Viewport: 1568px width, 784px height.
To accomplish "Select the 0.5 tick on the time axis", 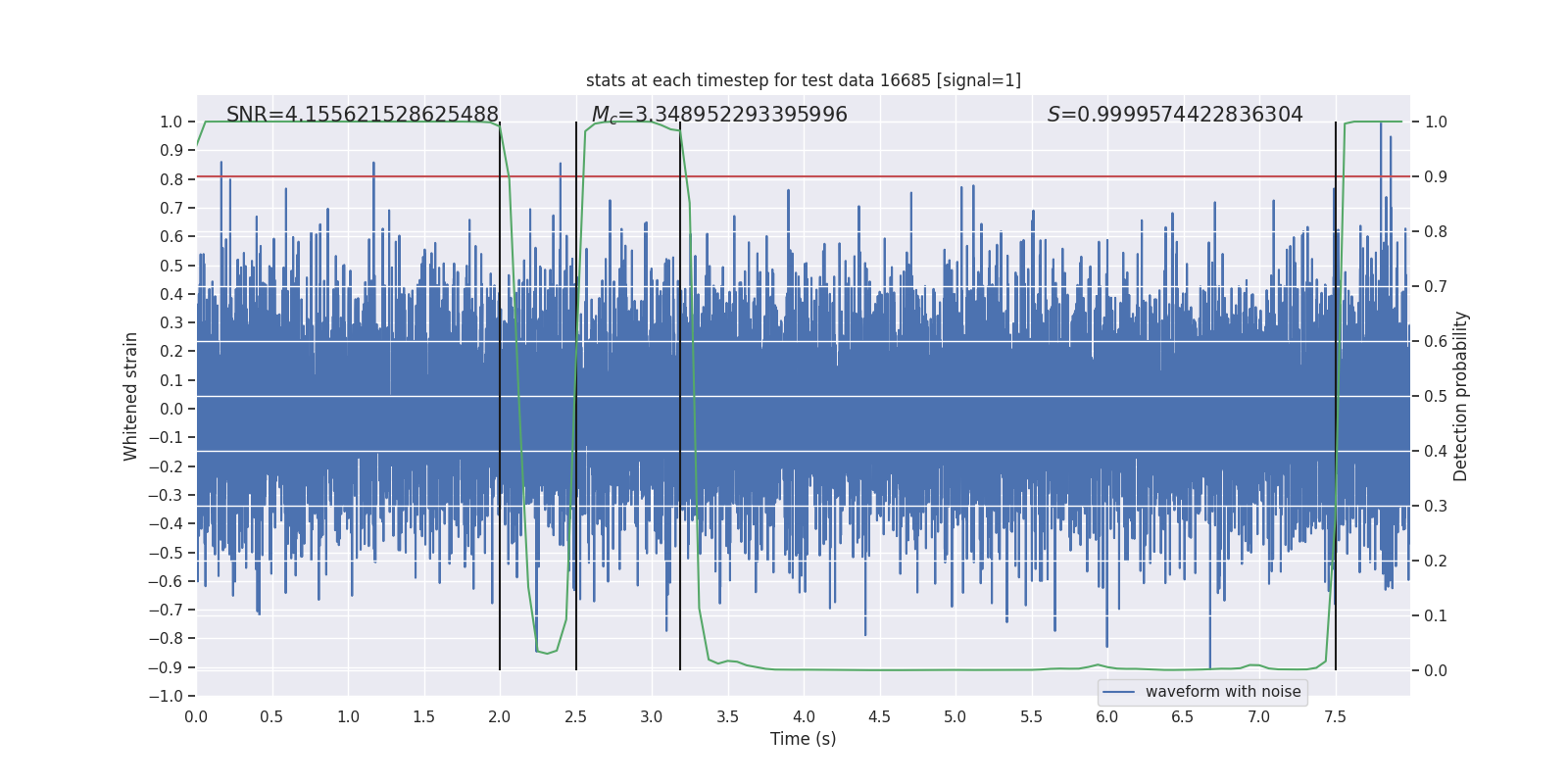I will (271, 716).
